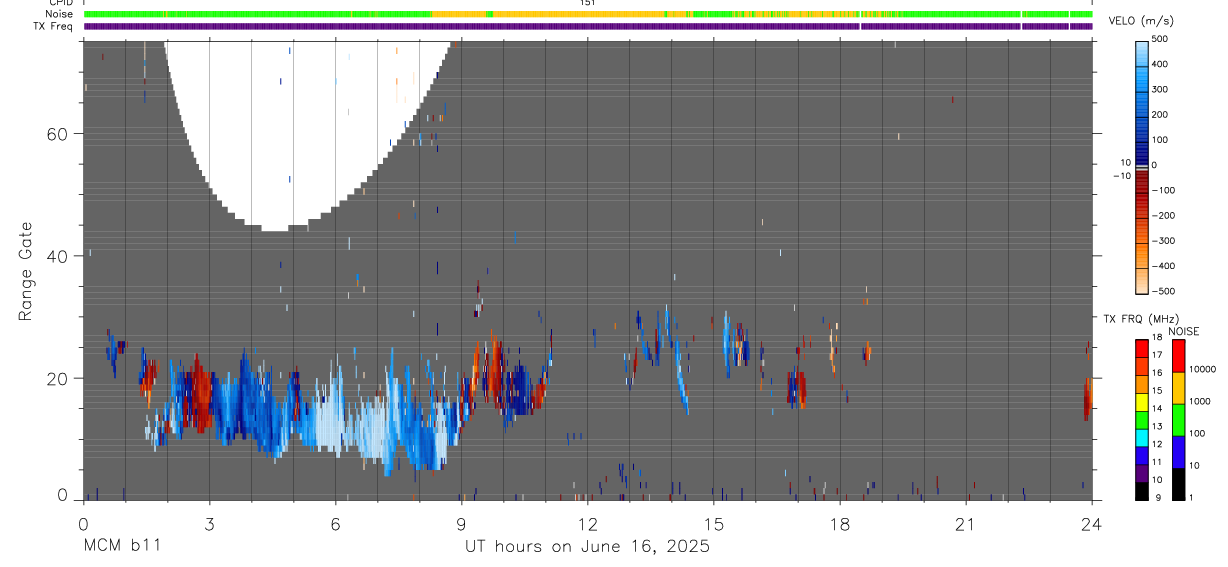Click the '1000' noise scale label
This screenshot has width=1228, height=567.
(x=1199, y=402)
